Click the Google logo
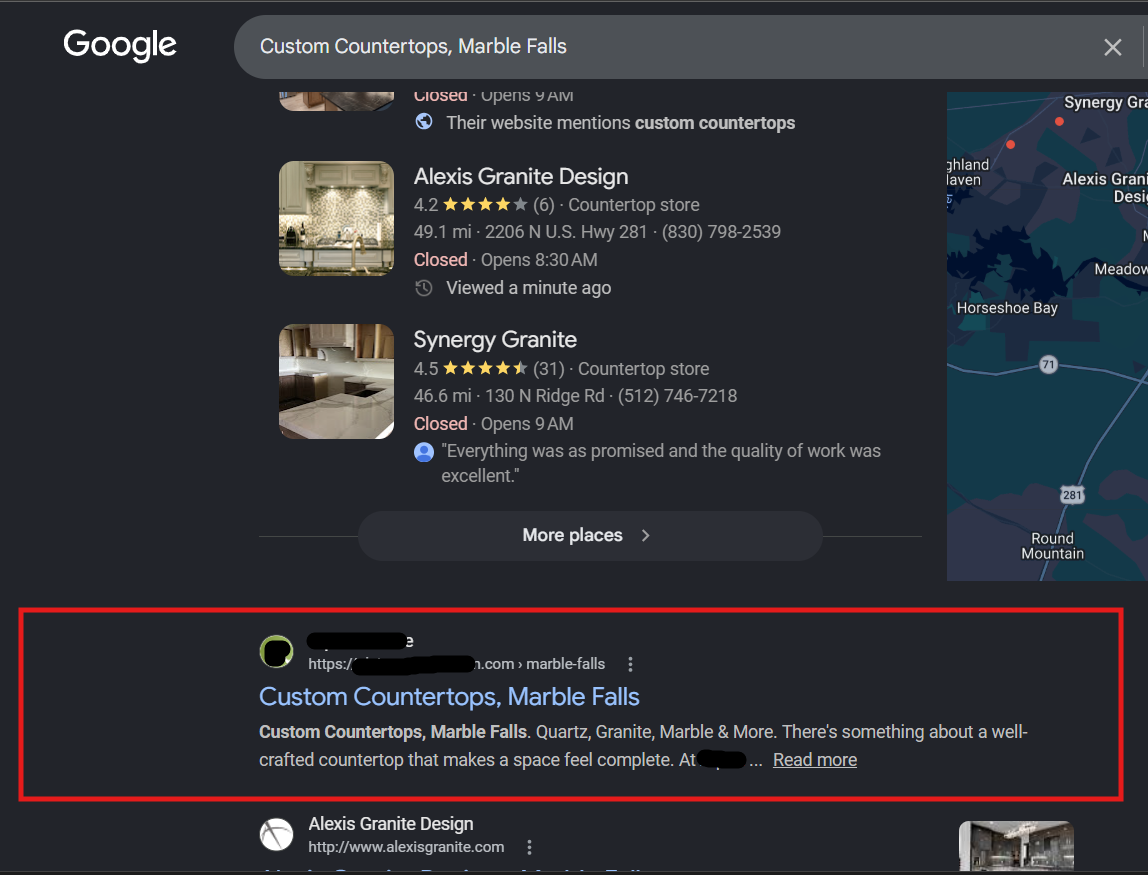Viewport: 1148px width, 875px height. point(119,45)
